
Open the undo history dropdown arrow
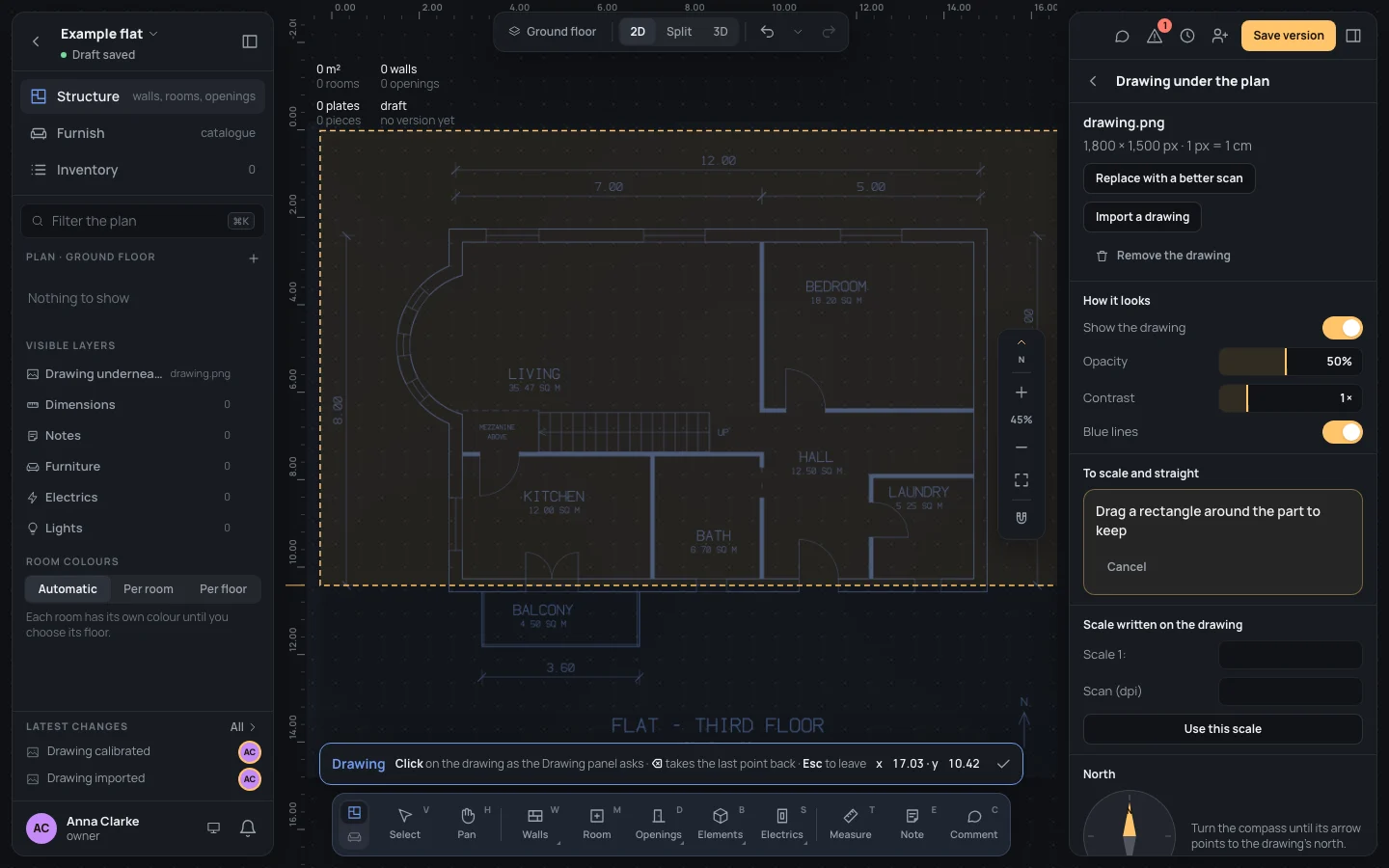[798, 32]
